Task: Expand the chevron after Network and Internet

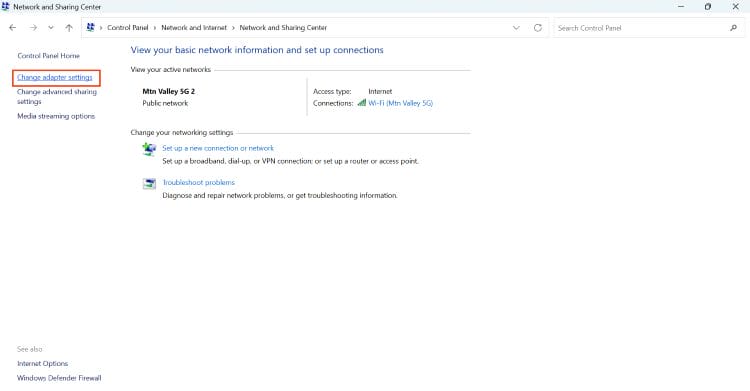Action: coord(233,28)
